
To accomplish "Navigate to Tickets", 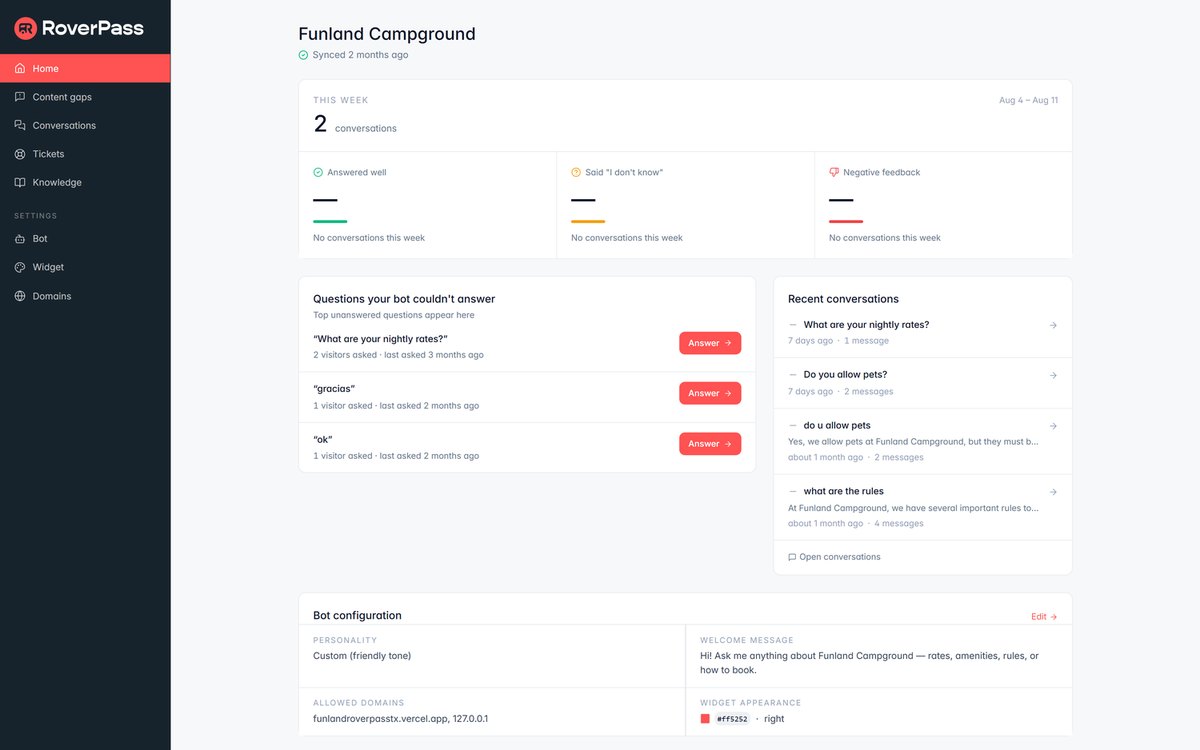I will click(85, 154).
